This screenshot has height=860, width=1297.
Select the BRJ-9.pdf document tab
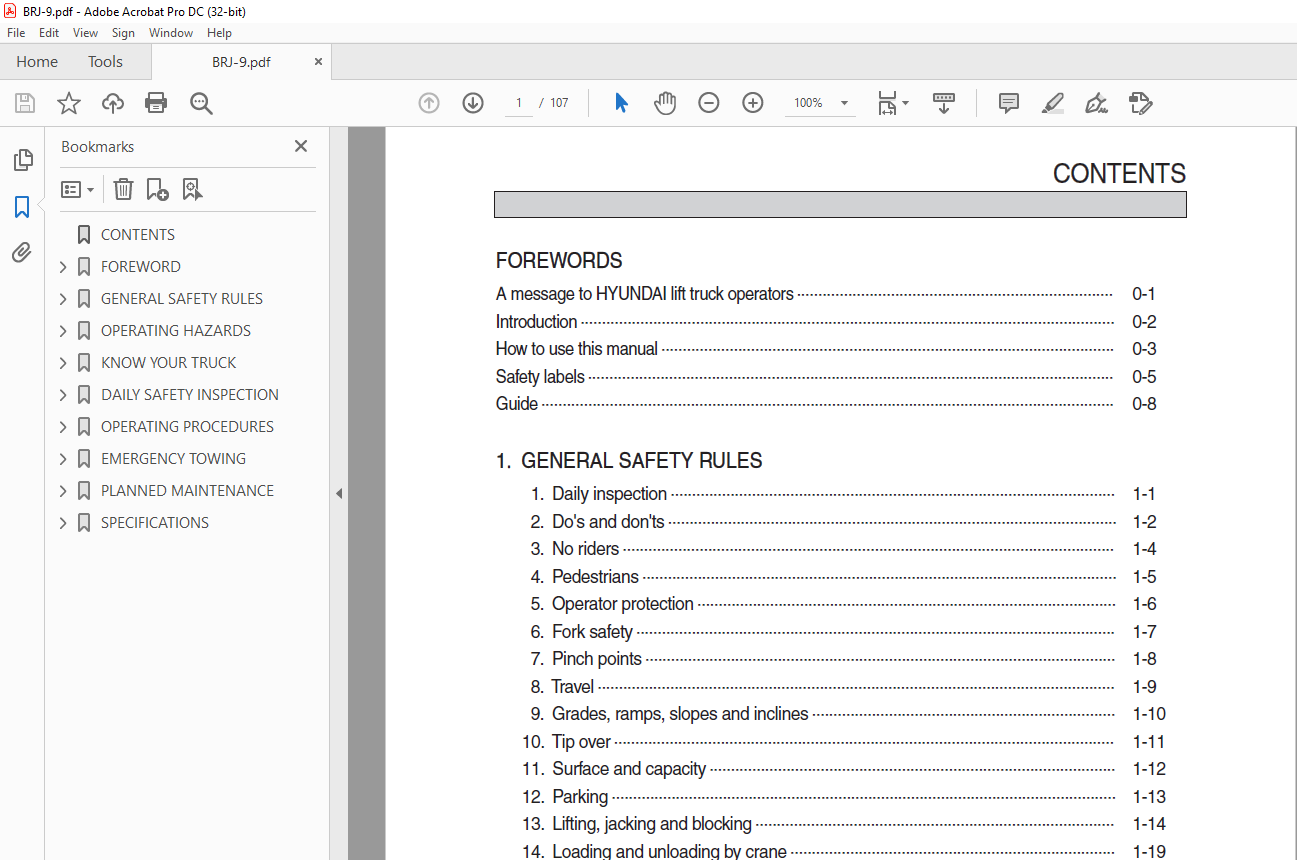pos(241,62)
